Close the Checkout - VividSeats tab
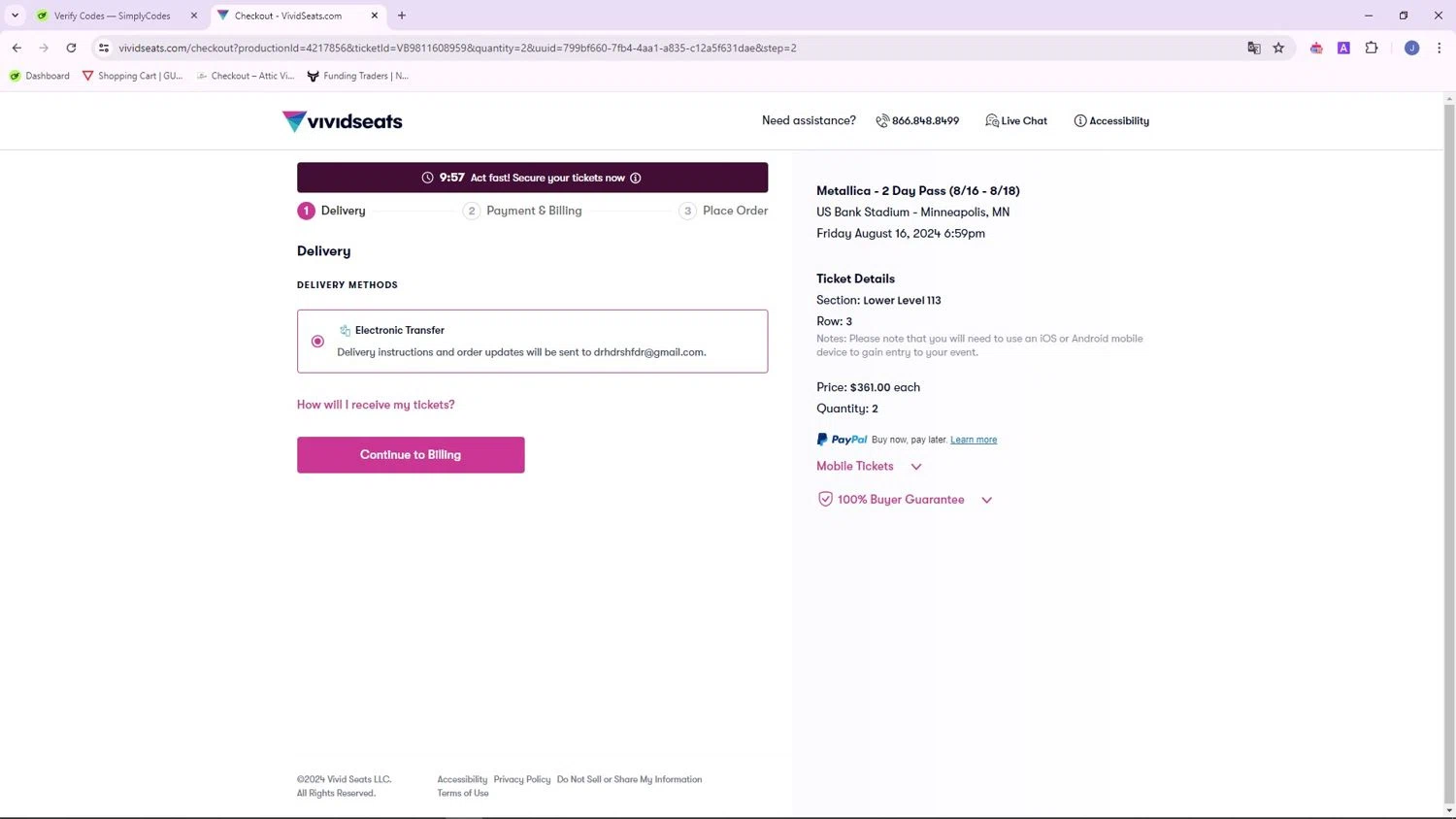The image size is (1456, 819). (375, 16)
